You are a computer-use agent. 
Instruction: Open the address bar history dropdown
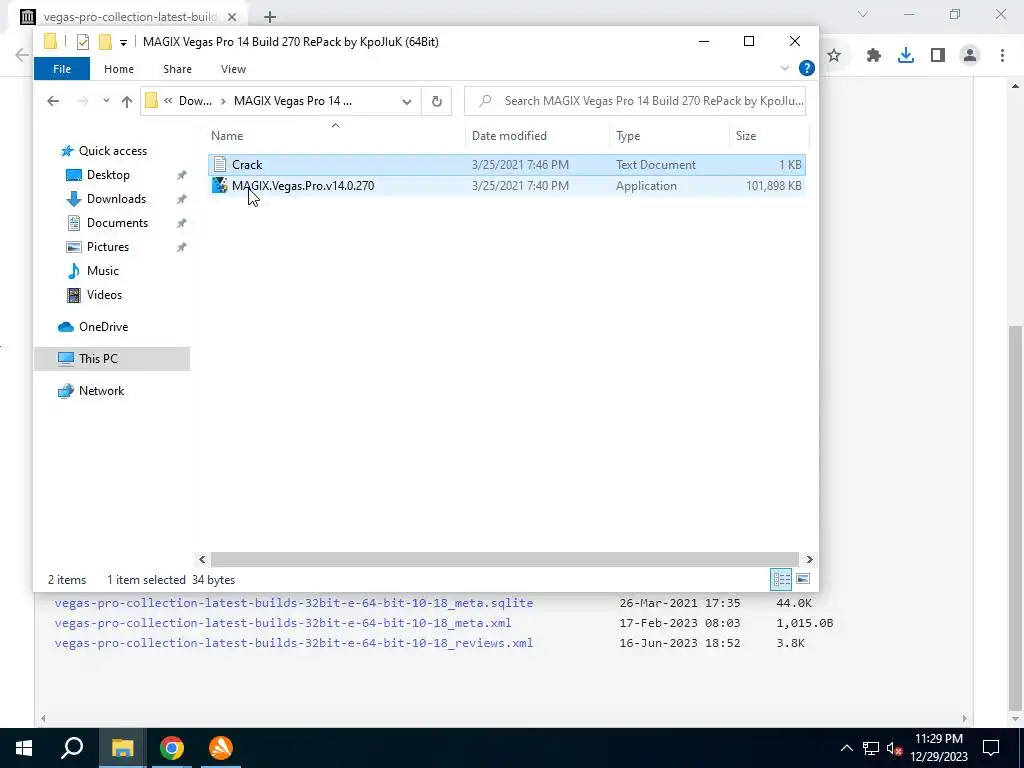coord(407,101)
